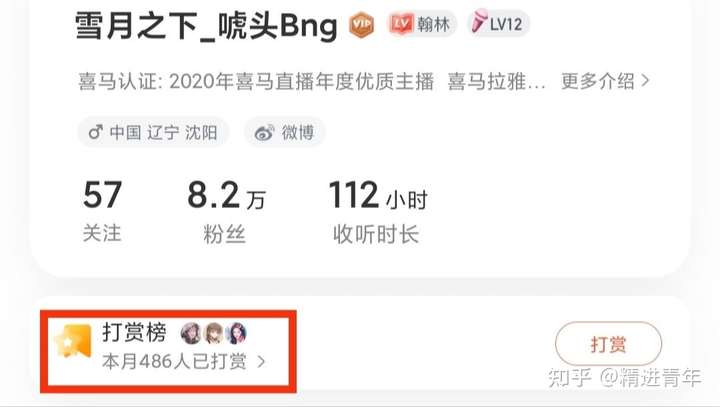Tap the gold star 打赏榜 ribbon icon
The height and width of the screenshot is (407, 720).
click(73, 341)
